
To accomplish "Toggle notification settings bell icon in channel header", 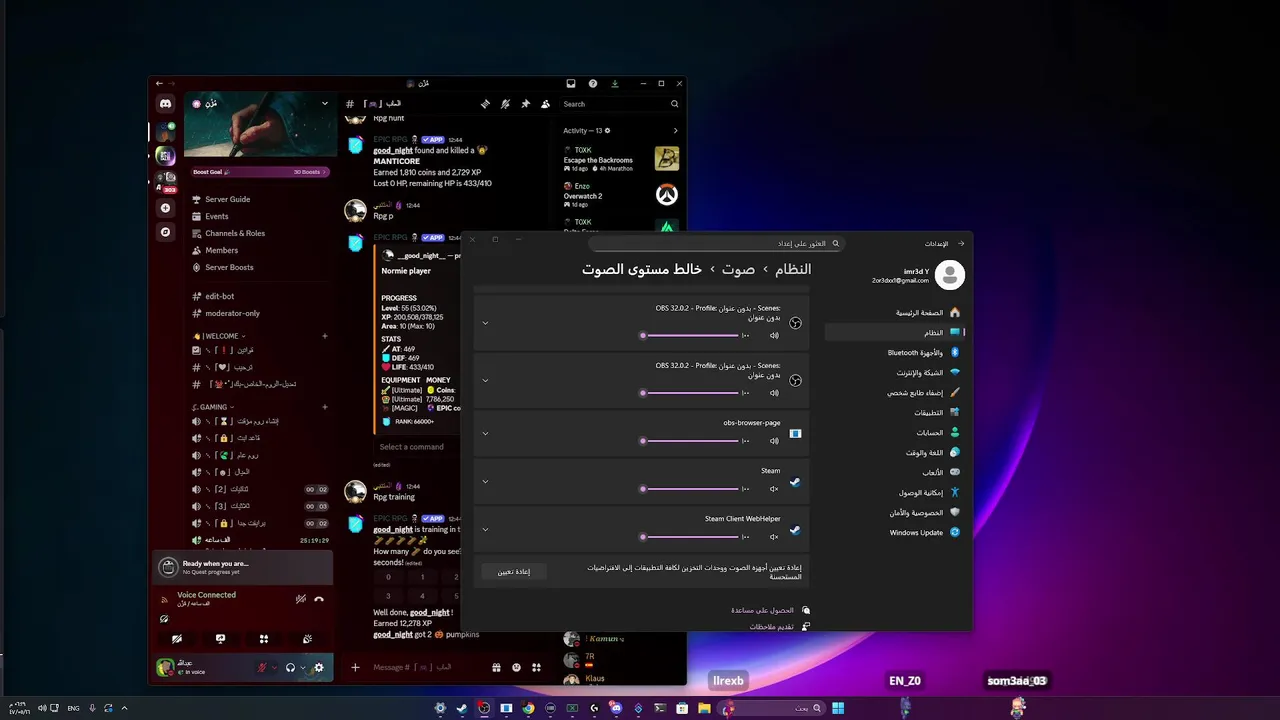I will tap(505, 104).
